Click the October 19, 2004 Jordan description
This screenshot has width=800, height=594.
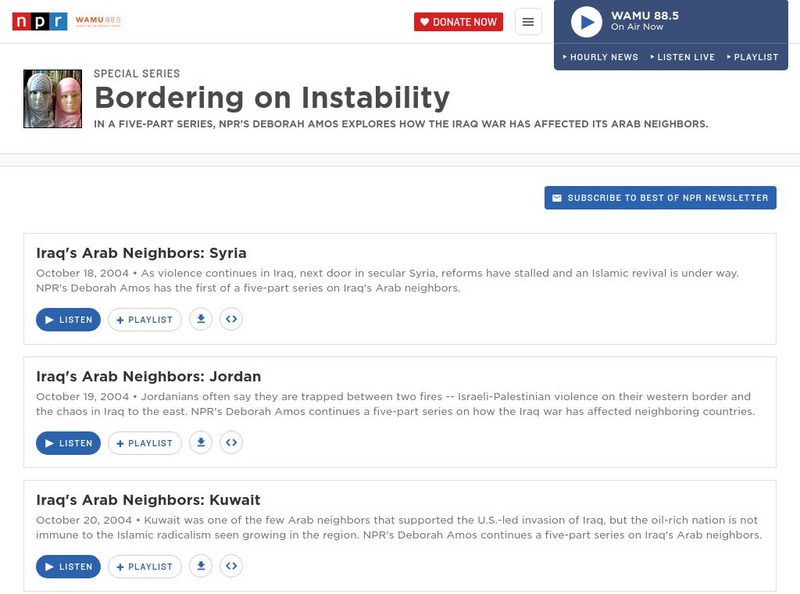click(x=395, y=404)
